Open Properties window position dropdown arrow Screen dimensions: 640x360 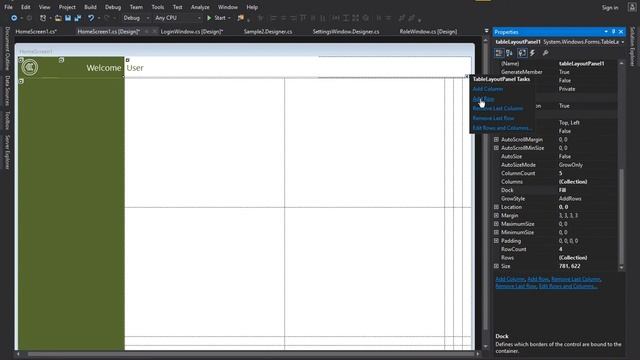coord(606,32)
